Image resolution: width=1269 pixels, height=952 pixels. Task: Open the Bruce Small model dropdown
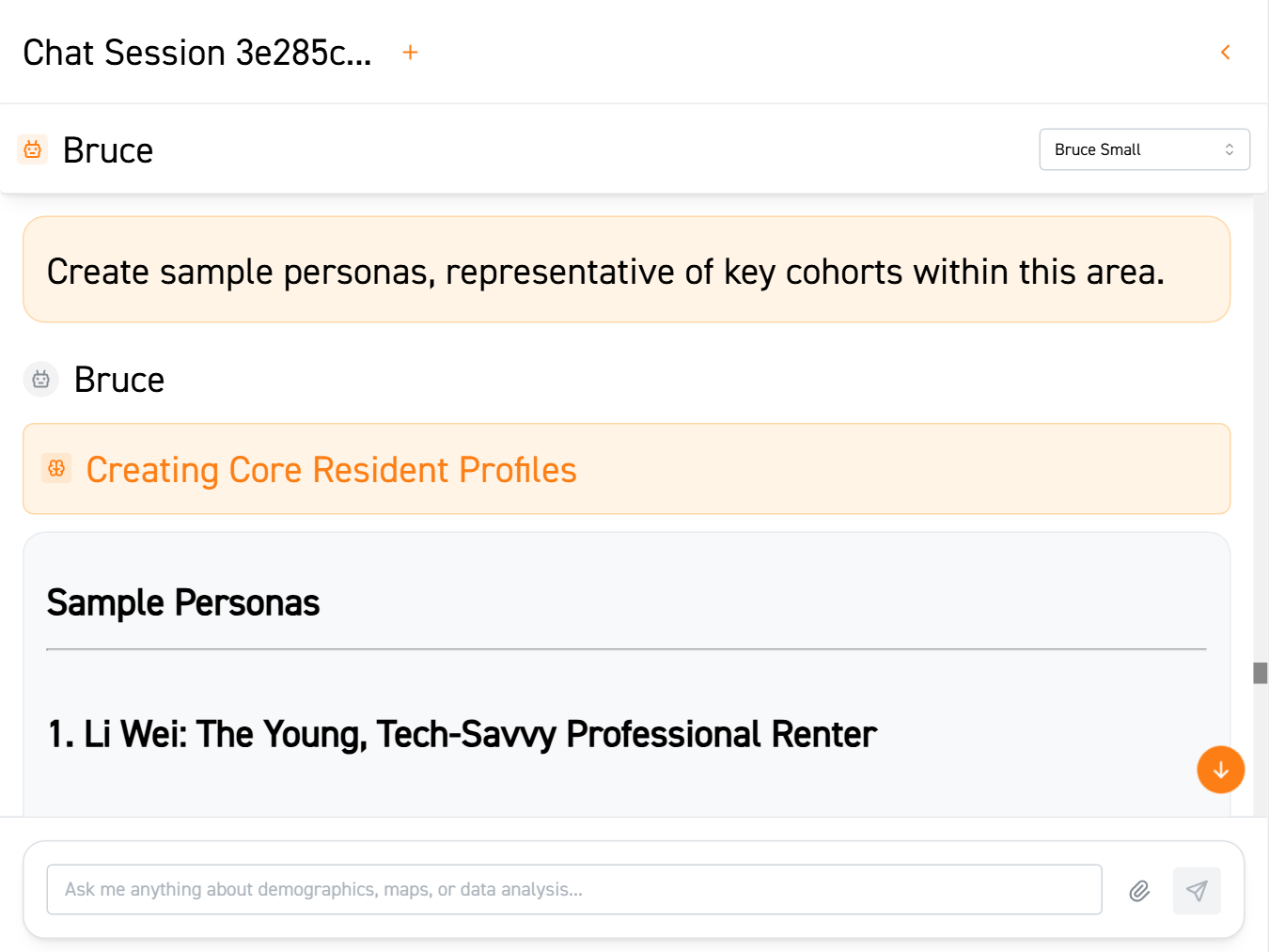click(1144, 149)
